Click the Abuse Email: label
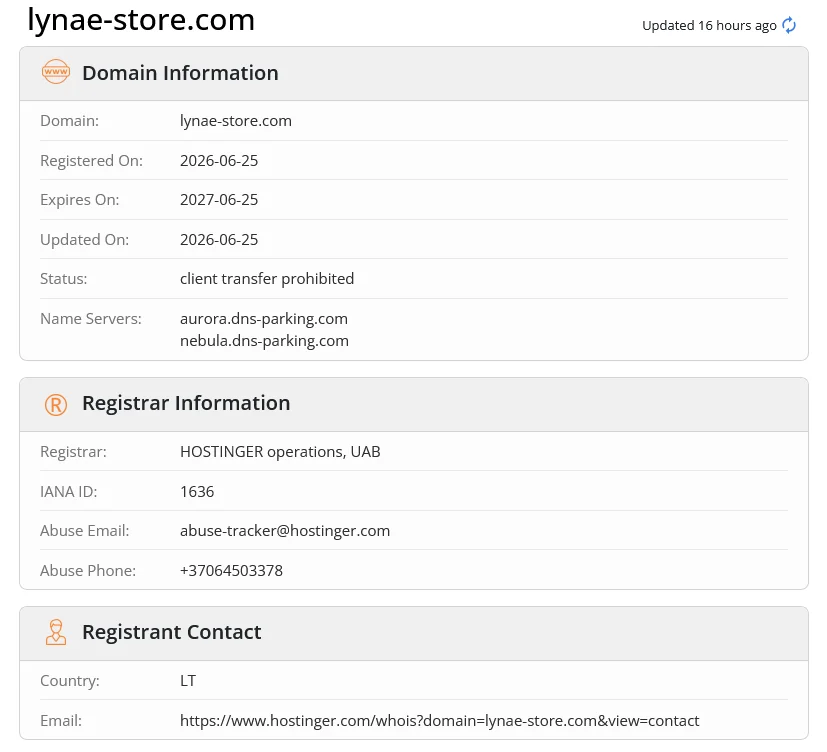827x752 pixels. 84,531
